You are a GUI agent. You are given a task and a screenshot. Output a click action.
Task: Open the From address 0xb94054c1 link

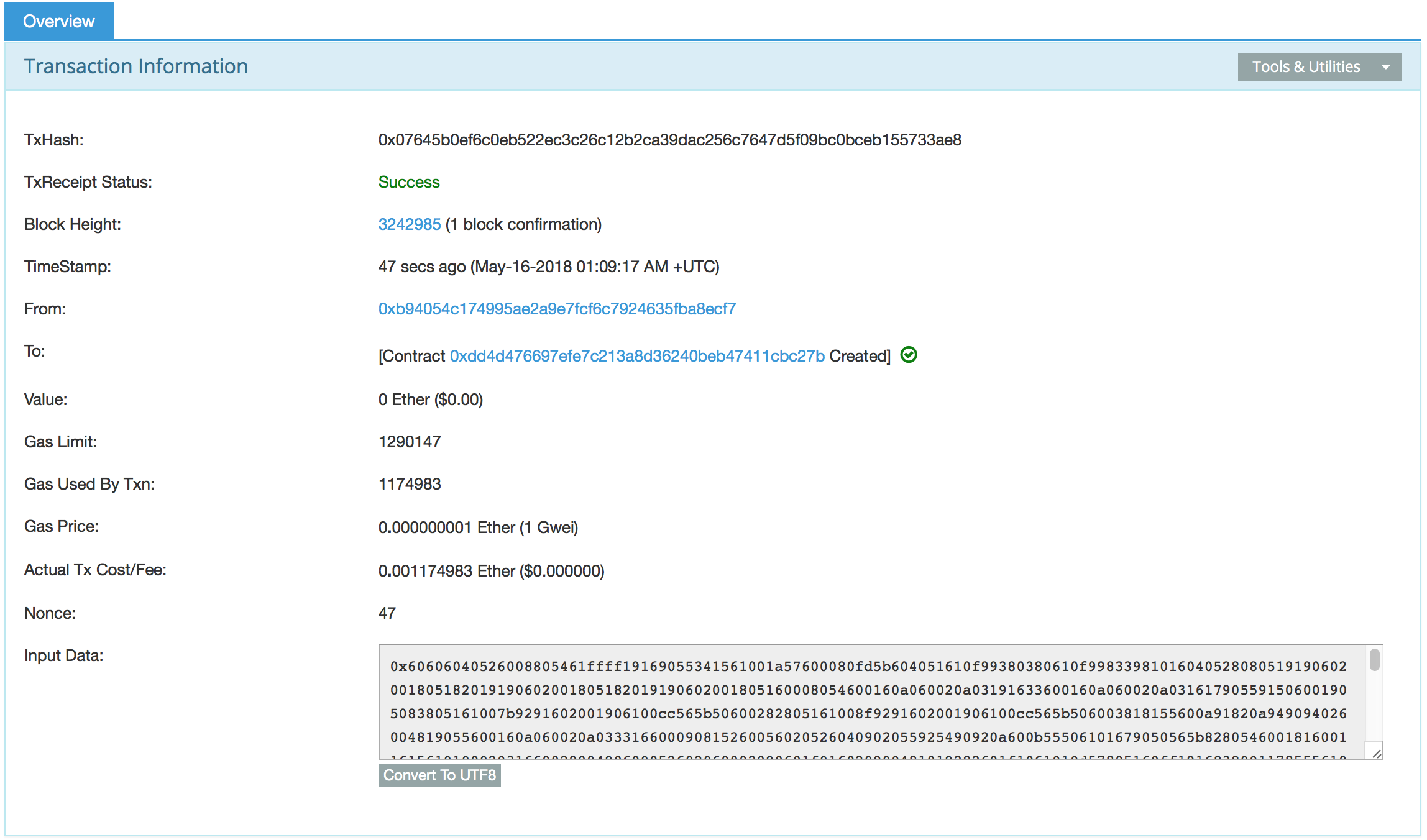click(557, 309)
